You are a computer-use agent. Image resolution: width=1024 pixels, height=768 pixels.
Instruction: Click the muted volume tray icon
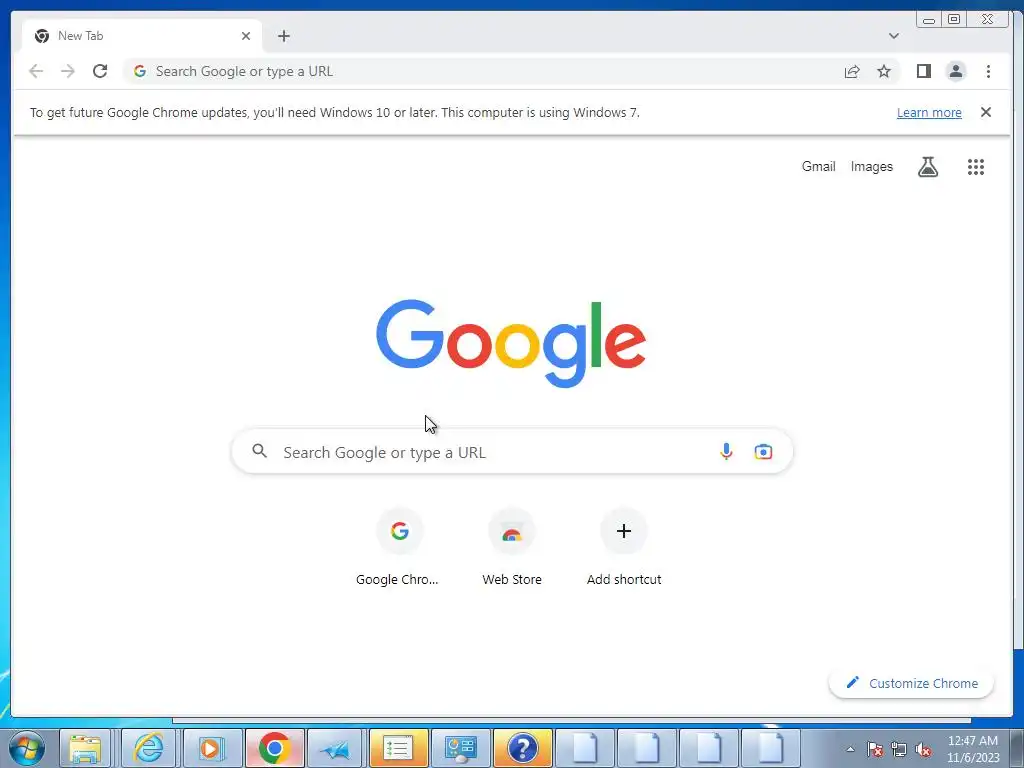pyautogui.click(x=923, y=750)
